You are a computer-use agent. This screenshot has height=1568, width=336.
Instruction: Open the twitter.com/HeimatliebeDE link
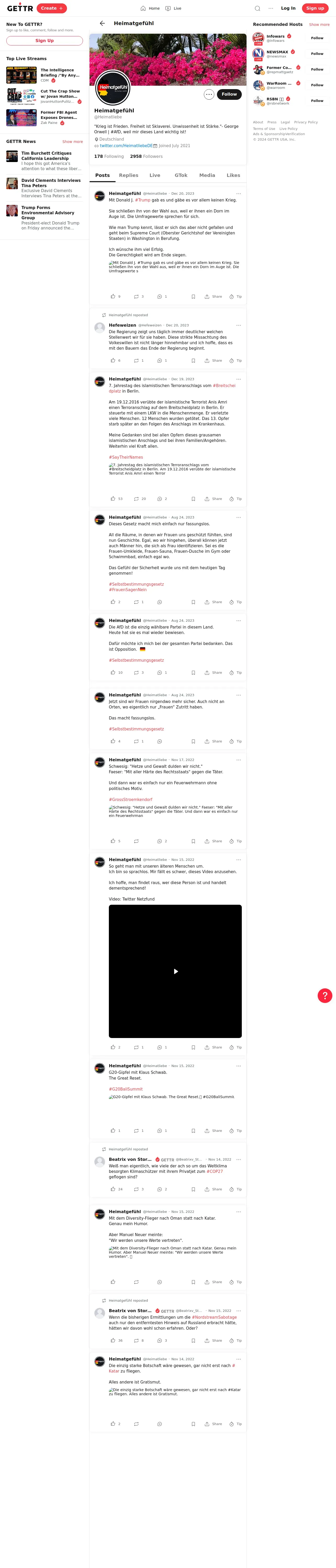(126, 146)
